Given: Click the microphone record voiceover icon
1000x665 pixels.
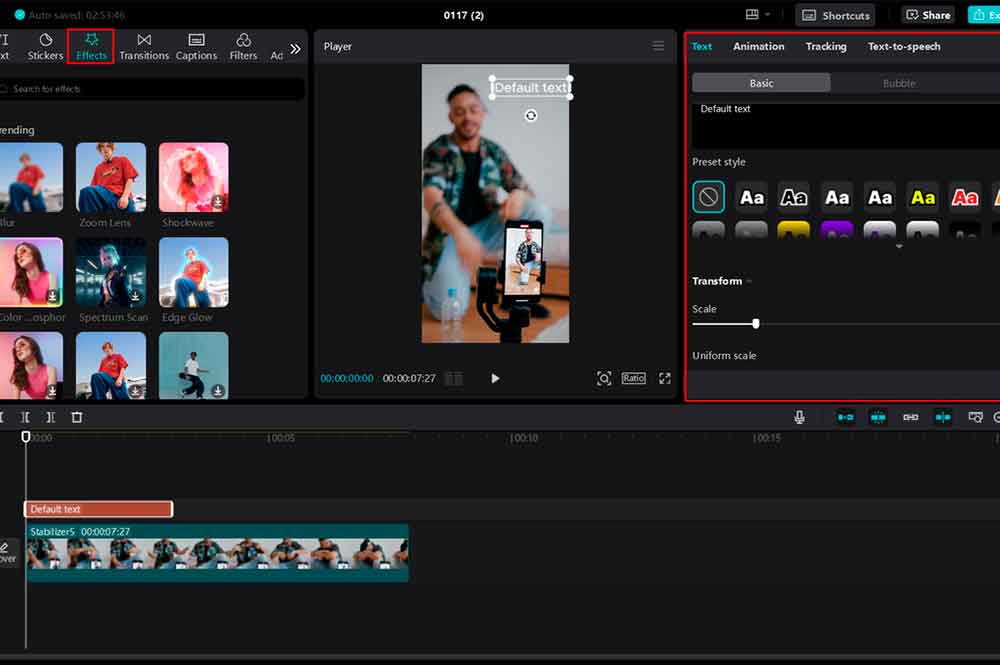Looking at the screenshot, I should (799, 417).
